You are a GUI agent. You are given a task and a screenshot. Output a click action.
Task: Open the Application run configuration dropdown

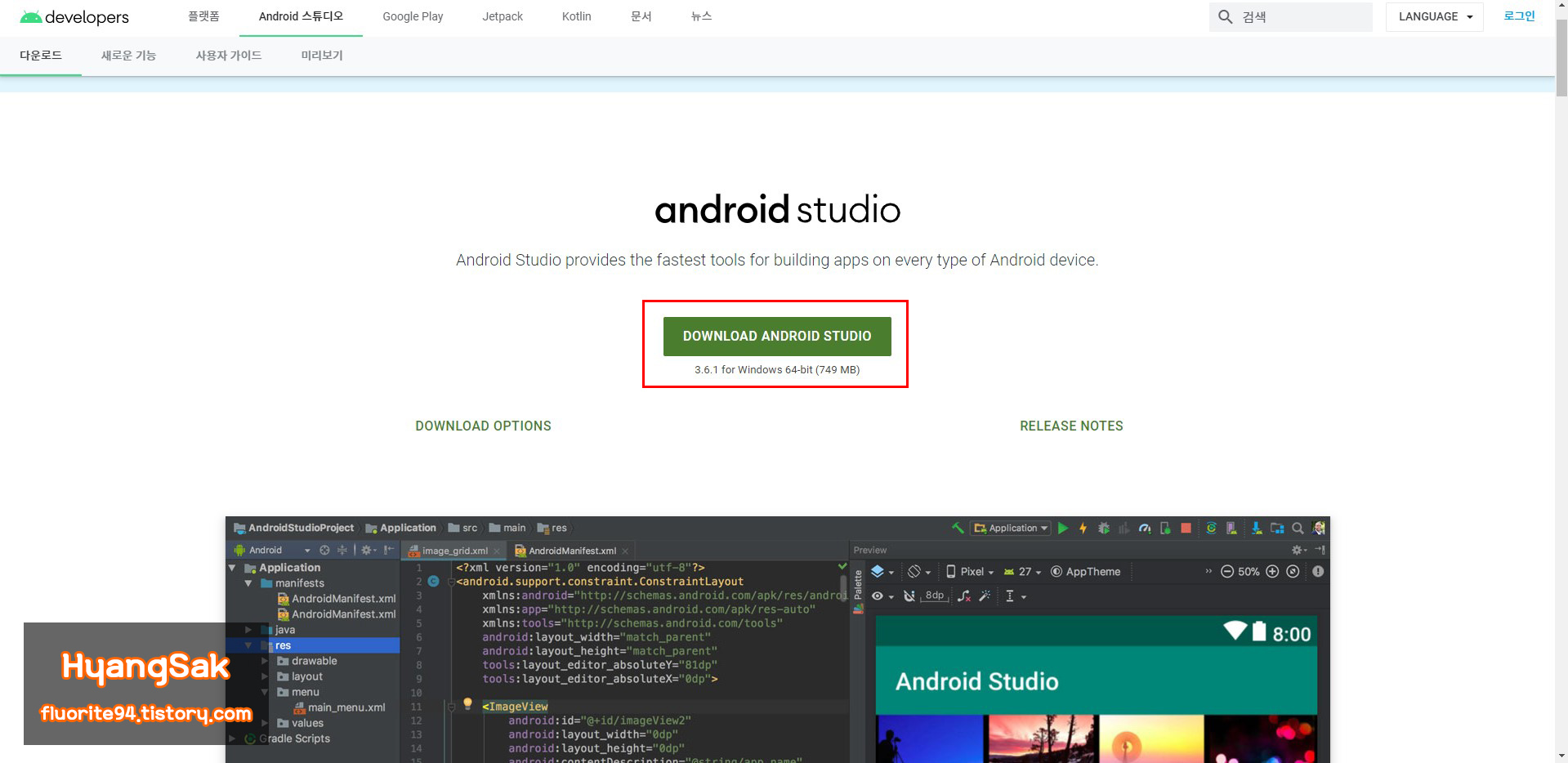[1010, 528]
